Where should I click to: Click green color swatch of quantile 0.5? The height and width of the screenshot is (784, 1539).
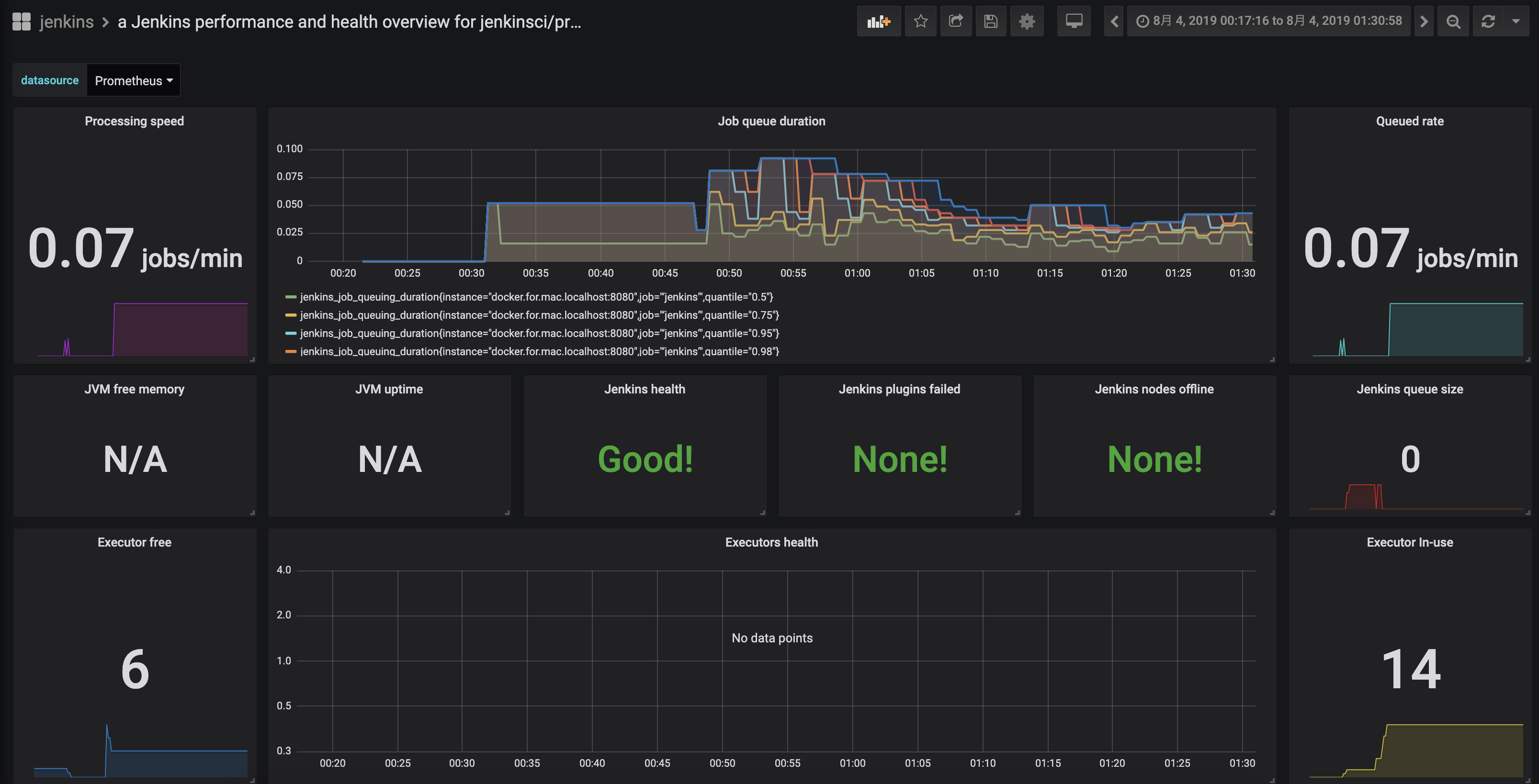coord(291,297)
